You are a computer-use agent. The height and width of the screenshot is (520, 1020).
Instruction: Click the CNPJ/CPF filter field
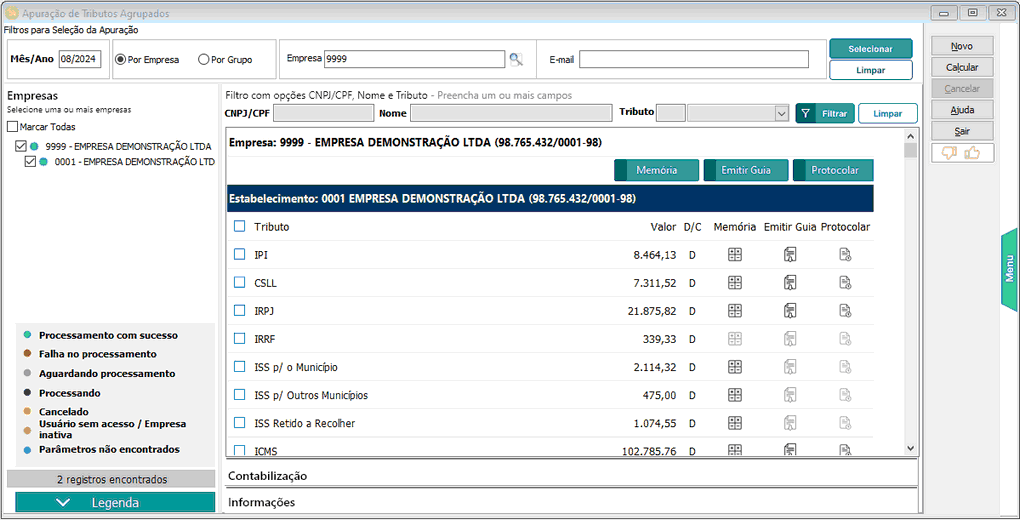323,113
